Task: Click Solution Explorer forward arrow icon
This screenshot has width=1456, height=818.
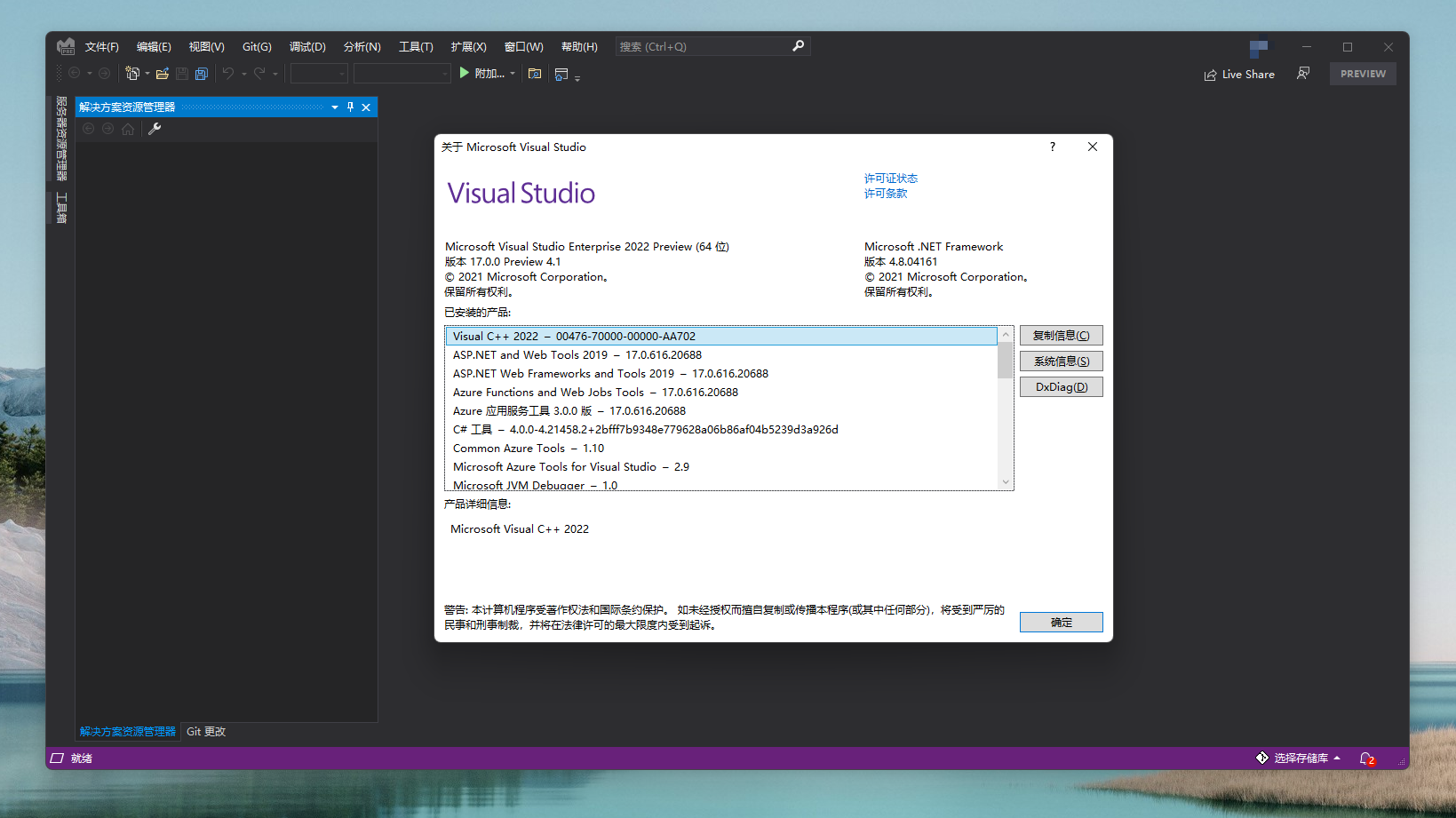Action: pos(107,129)
